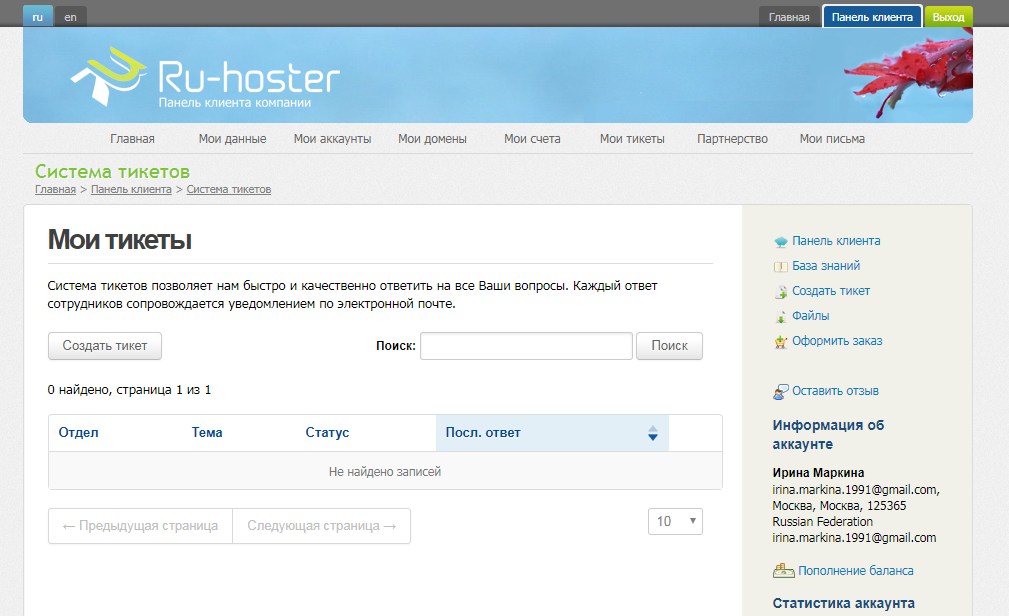Open Оформить заказ sidebar link
Screen dimensions: 1009x616
click(x=837, y=341)
